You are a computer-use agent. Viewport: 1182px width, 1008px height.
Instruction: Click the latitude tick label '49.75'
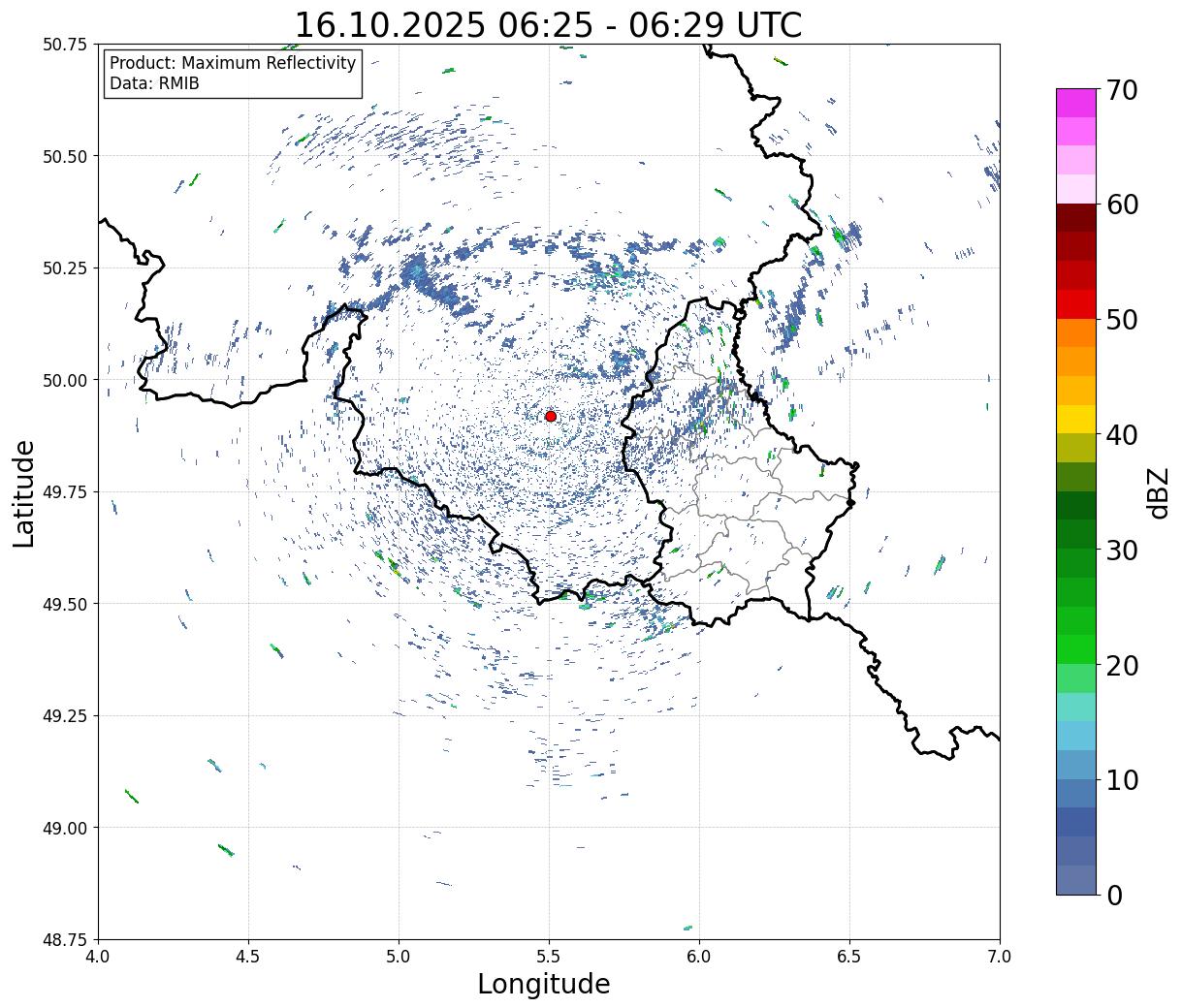[65, 492]
